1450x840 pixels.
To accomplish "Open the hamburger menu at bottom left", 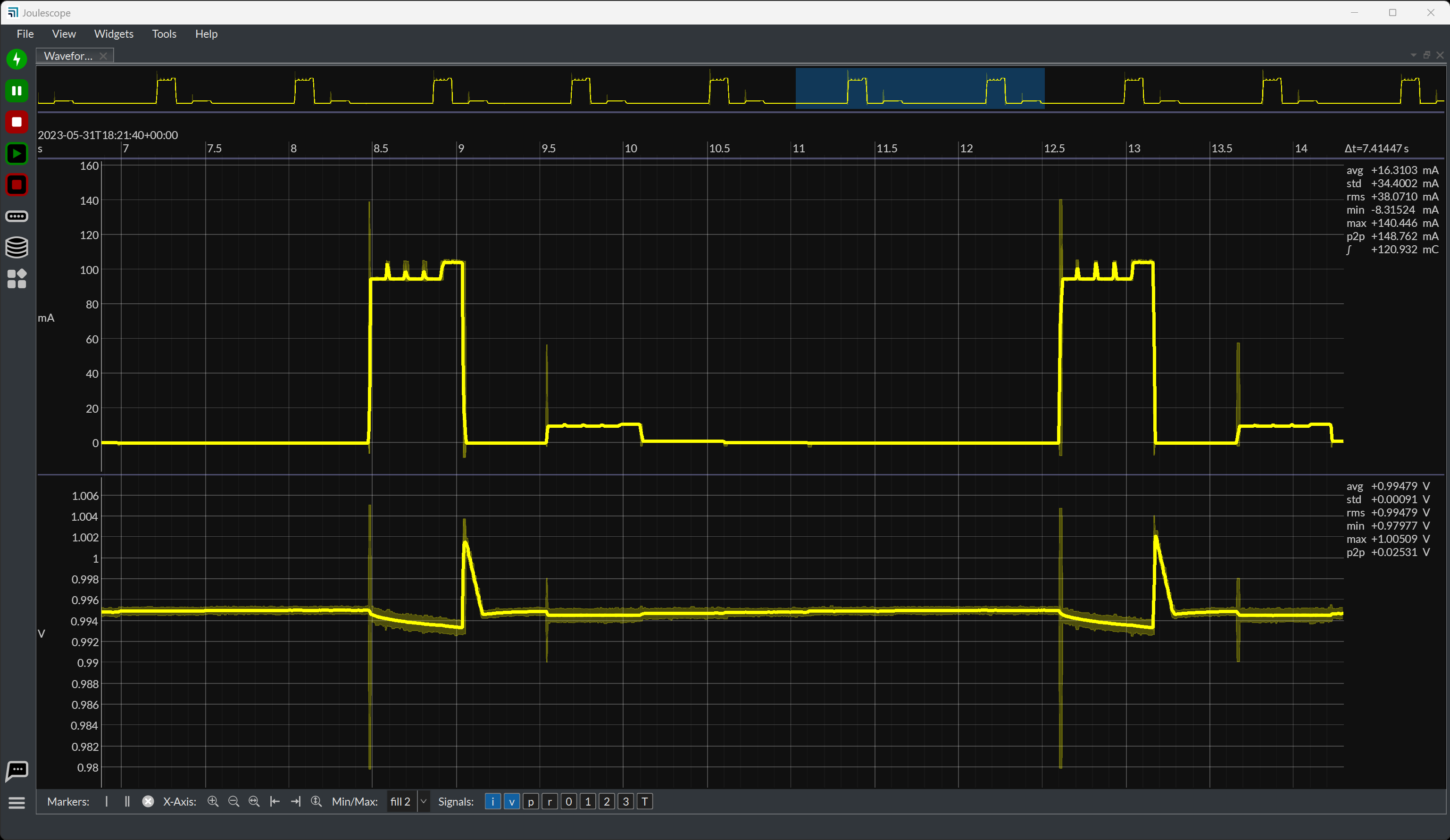I will coord(17,803).
